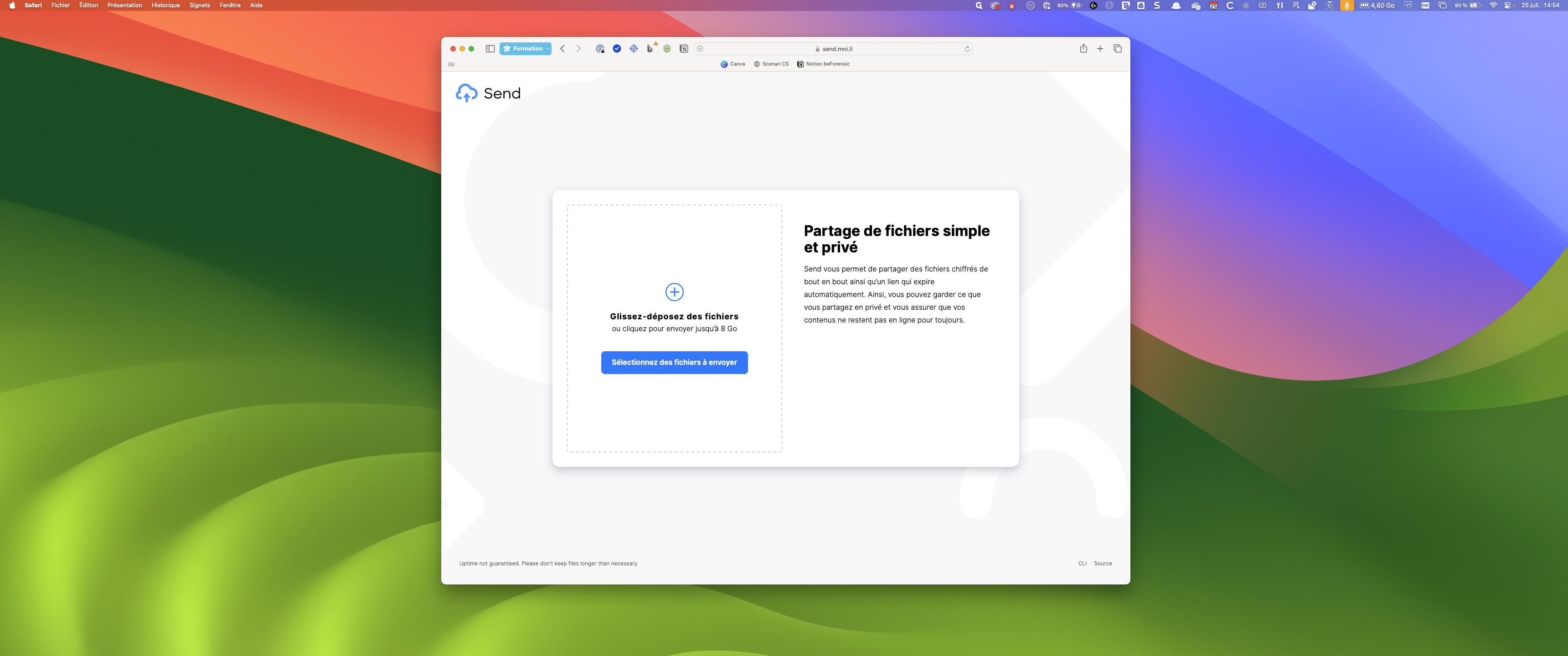Open the Wi-Fi status menu

click(1493, 5)
